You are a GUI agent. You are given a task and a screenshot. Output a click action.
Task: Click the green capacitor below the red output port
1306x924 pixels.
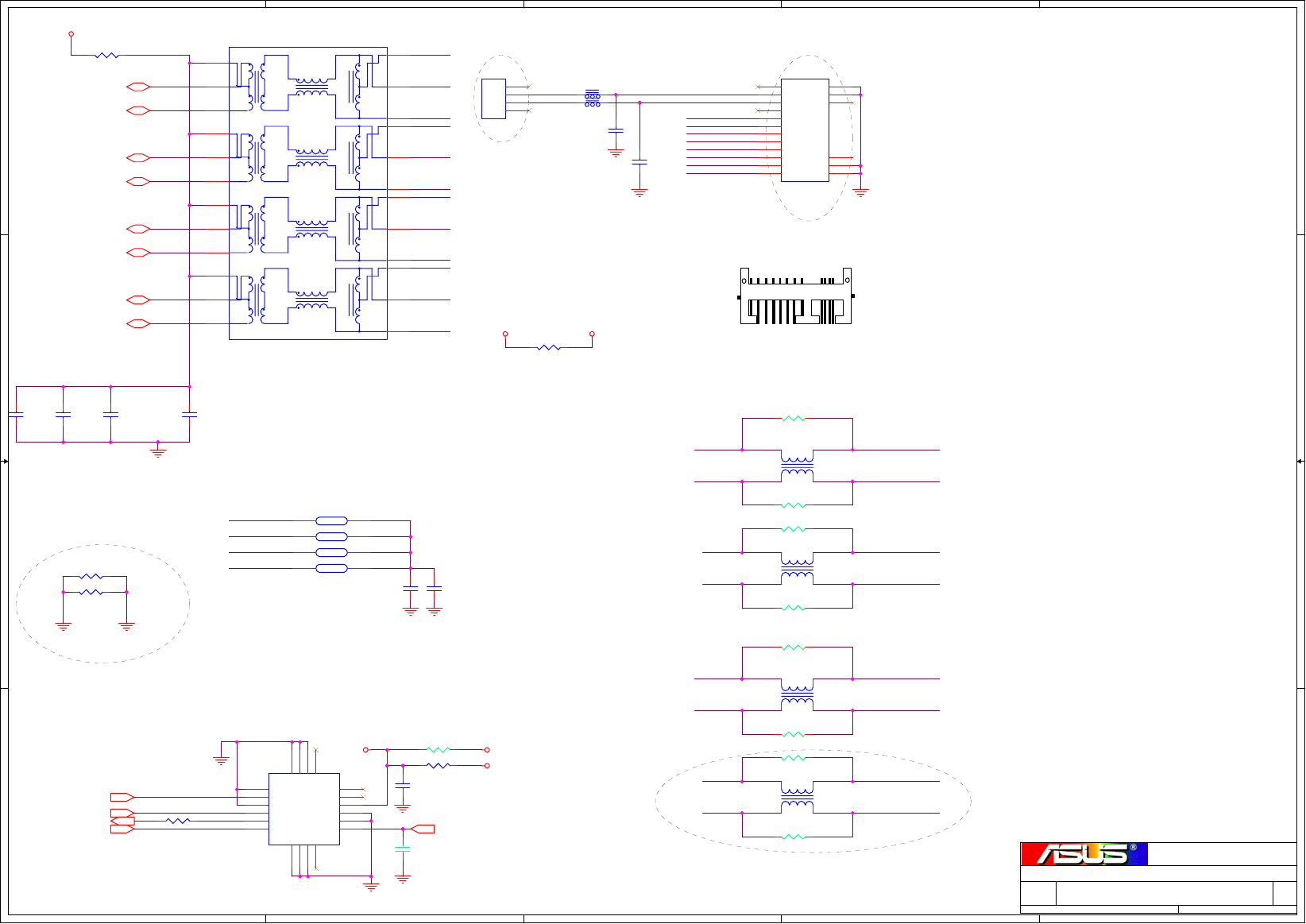[x=403, y=849]
